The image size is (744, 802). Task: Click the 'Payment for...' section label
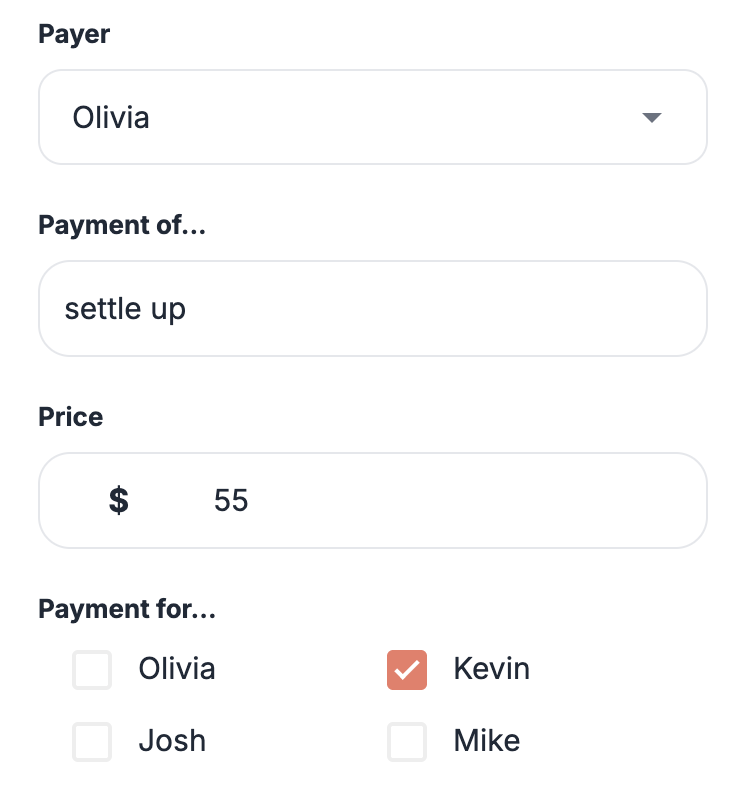[x=127, y=608]
